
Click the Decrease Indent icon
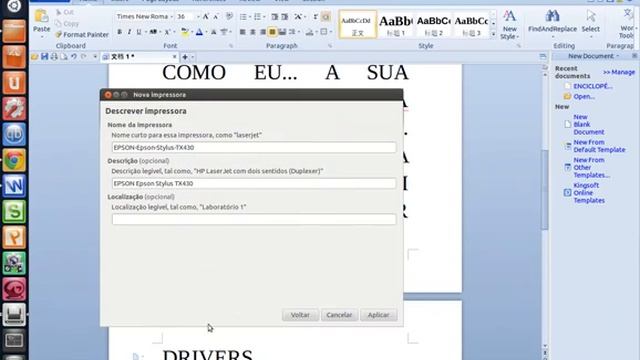[275, 17]
